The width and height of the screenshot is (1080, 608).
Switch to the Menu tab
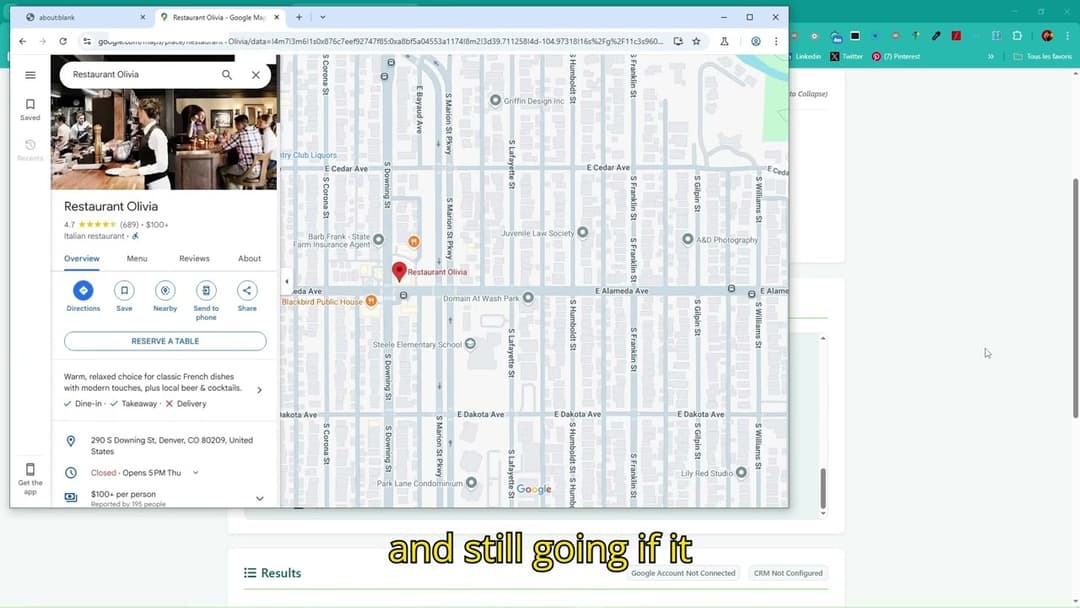[x=137, y=259]
